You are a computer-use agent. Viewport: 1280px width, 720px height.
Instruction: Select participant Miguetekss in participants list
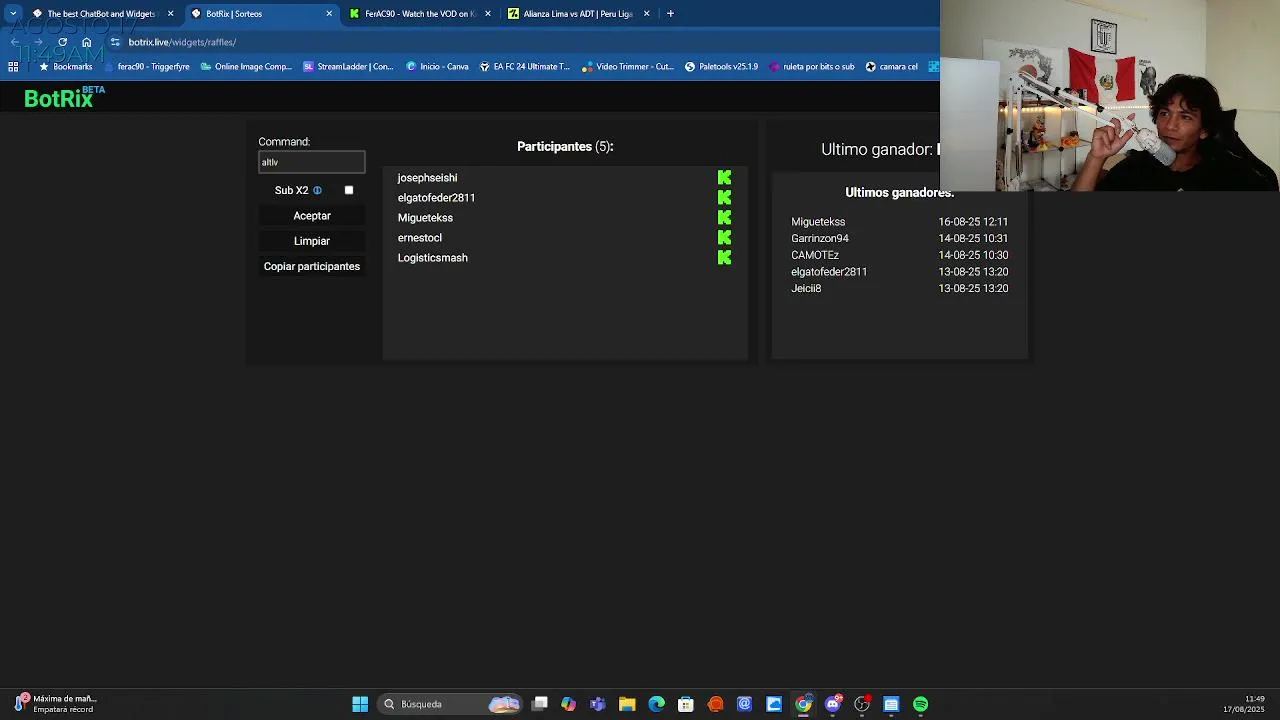pos(425,218)
